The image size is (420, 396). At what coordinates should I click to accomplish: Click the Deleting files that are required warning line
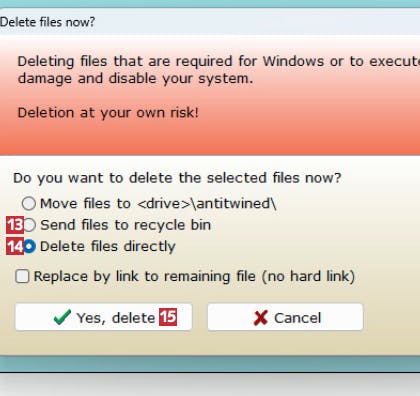point(219,61)
